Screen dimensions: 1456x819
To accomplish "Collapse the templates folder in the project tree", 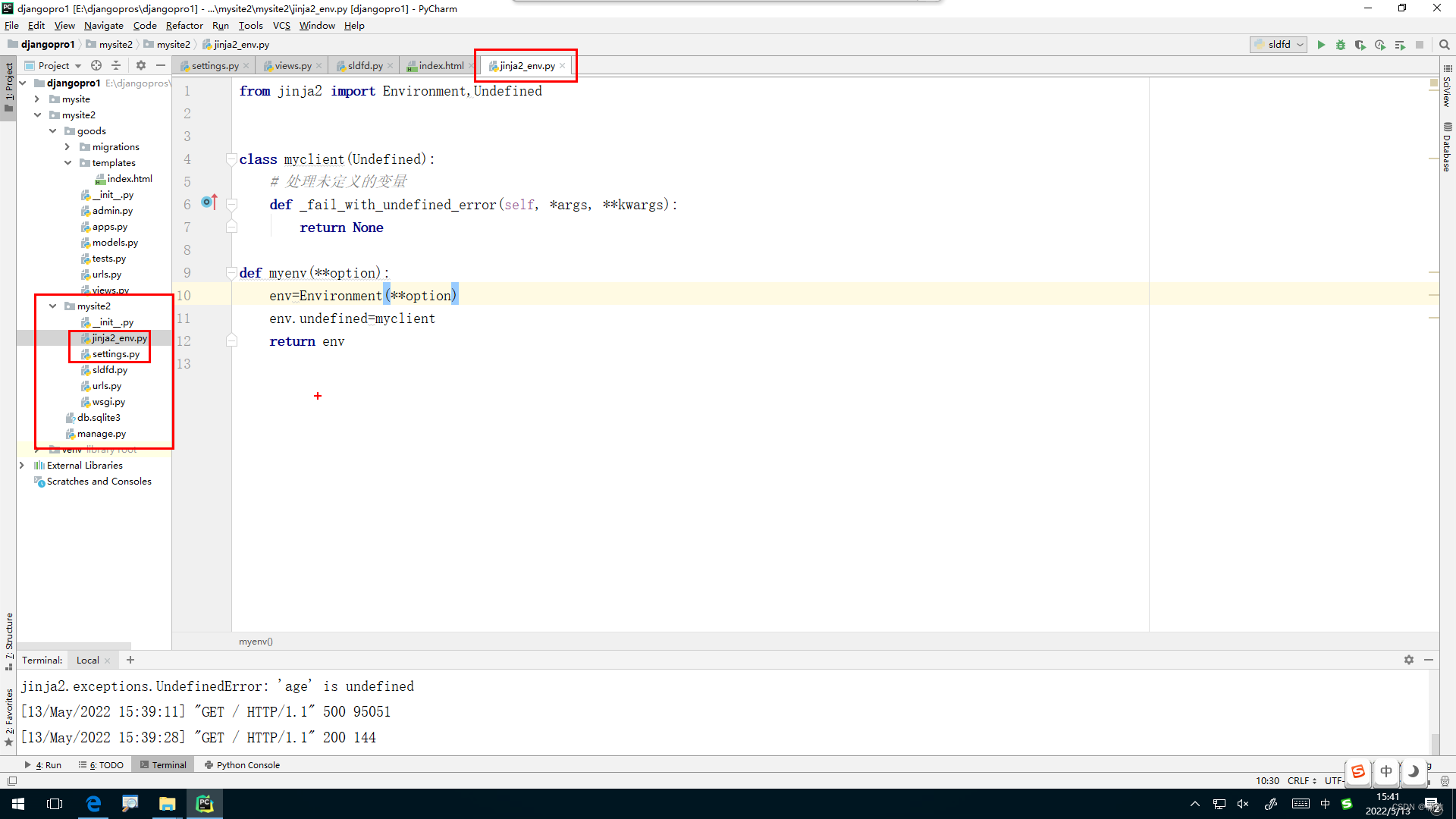I will [67, 163].
